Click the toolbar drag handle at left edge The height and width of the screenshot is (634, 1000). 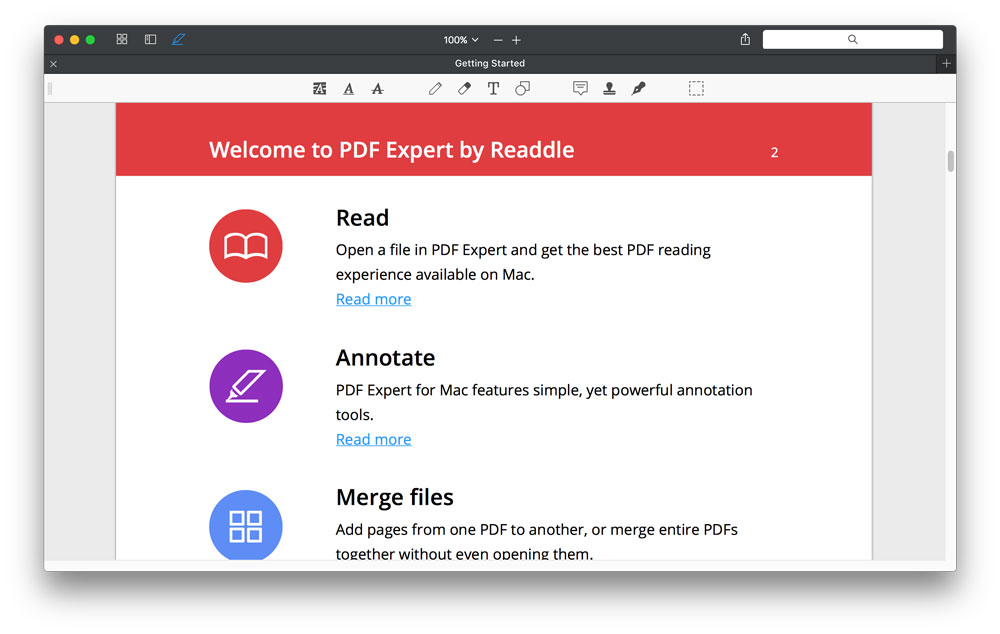pos(50,89)
